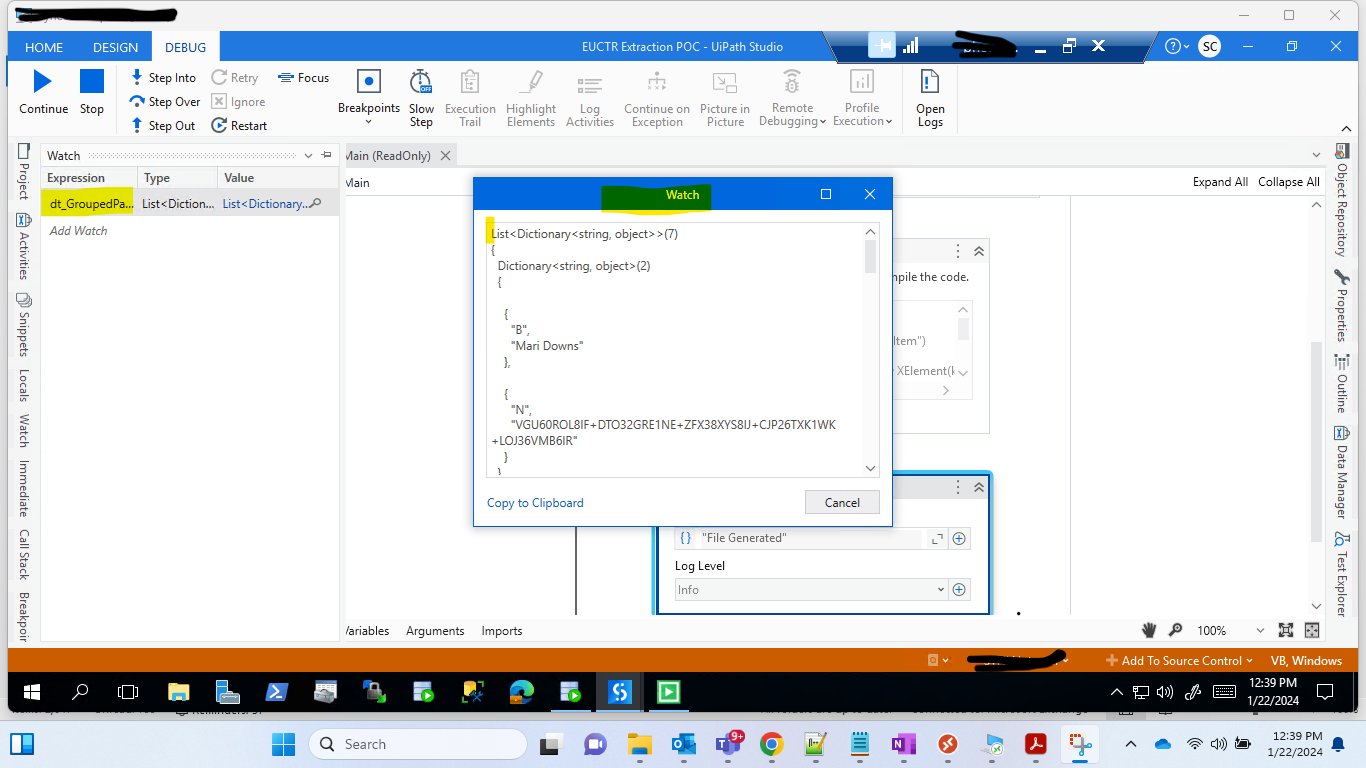Click the magnifier icon in the Value cell
The width and height of the screenshot is (1366, 768).
[x=315, y=203]
